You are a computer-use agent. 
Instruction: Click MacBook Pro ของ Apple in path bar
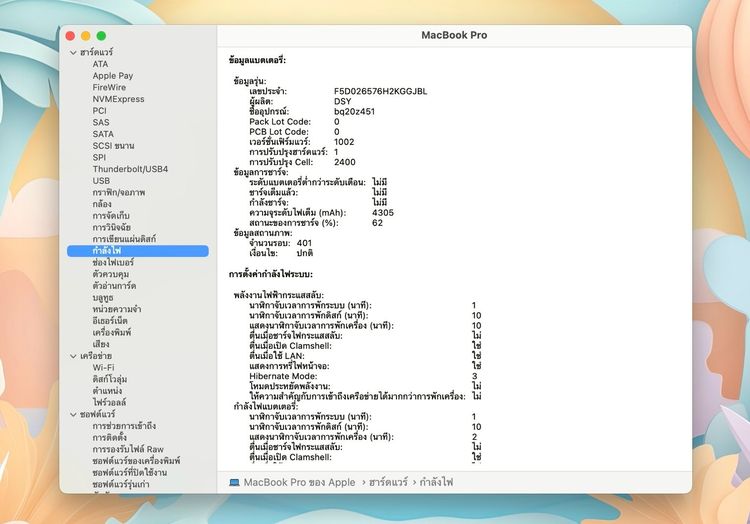point(299,482)
